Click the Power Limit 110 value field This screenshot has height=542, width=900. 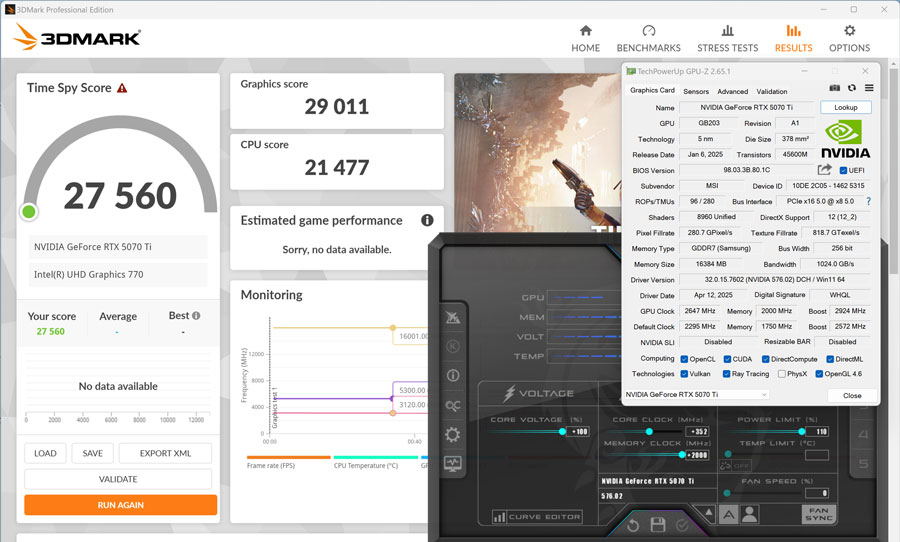(817, 431)
